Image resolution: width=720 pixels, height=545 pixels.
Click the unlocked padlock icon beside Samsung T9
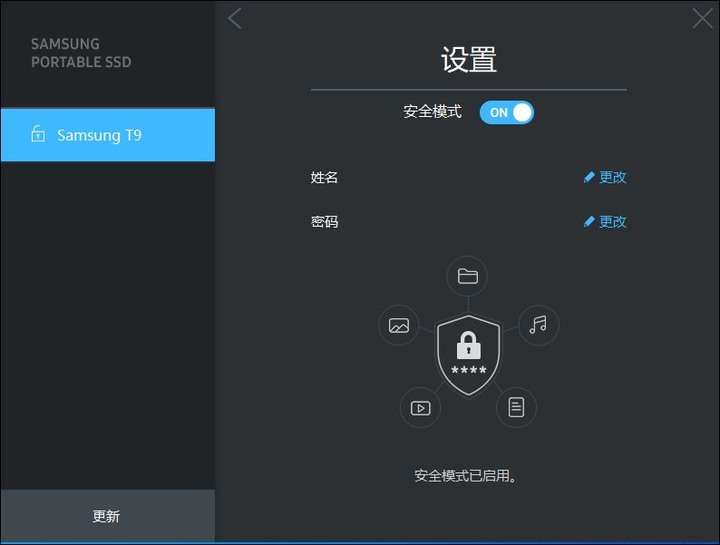pos(38,134)
